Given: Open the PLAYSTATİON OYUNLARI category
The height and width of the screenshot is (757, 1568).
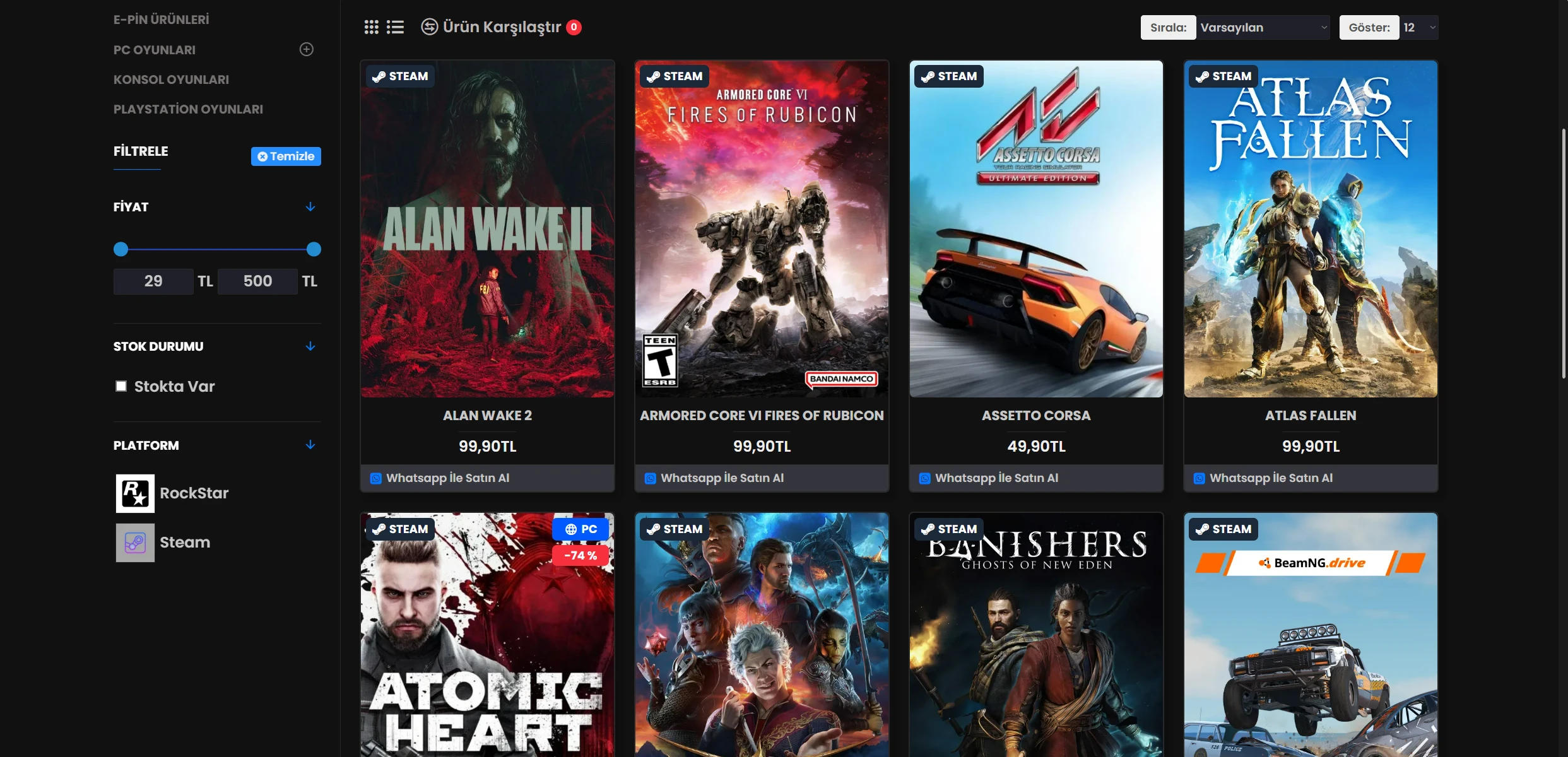Looking at the screenshot, I should [x=188, y=109].
